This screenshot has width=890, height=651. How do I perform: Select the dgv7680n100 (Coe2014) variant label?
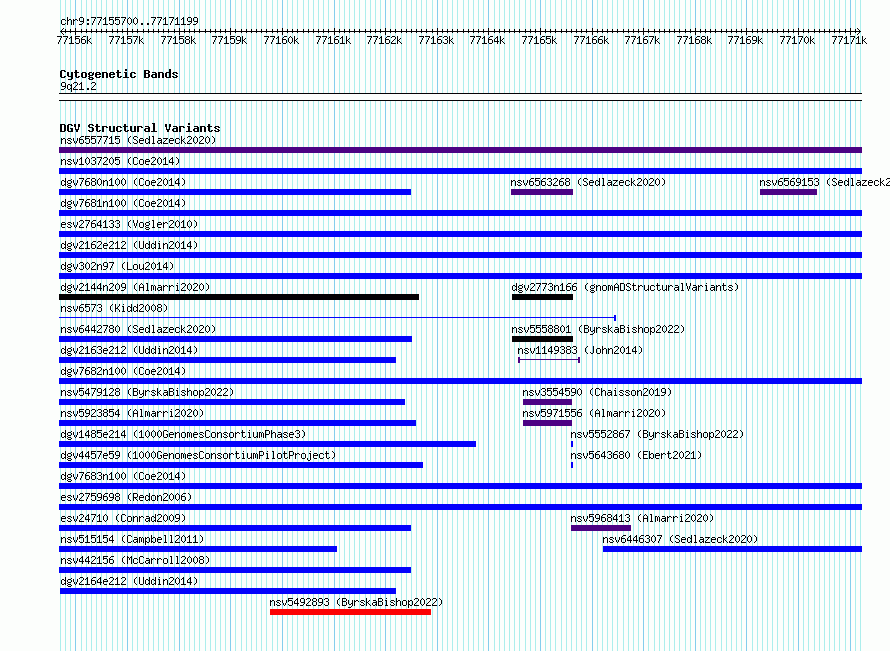point(123,182)
